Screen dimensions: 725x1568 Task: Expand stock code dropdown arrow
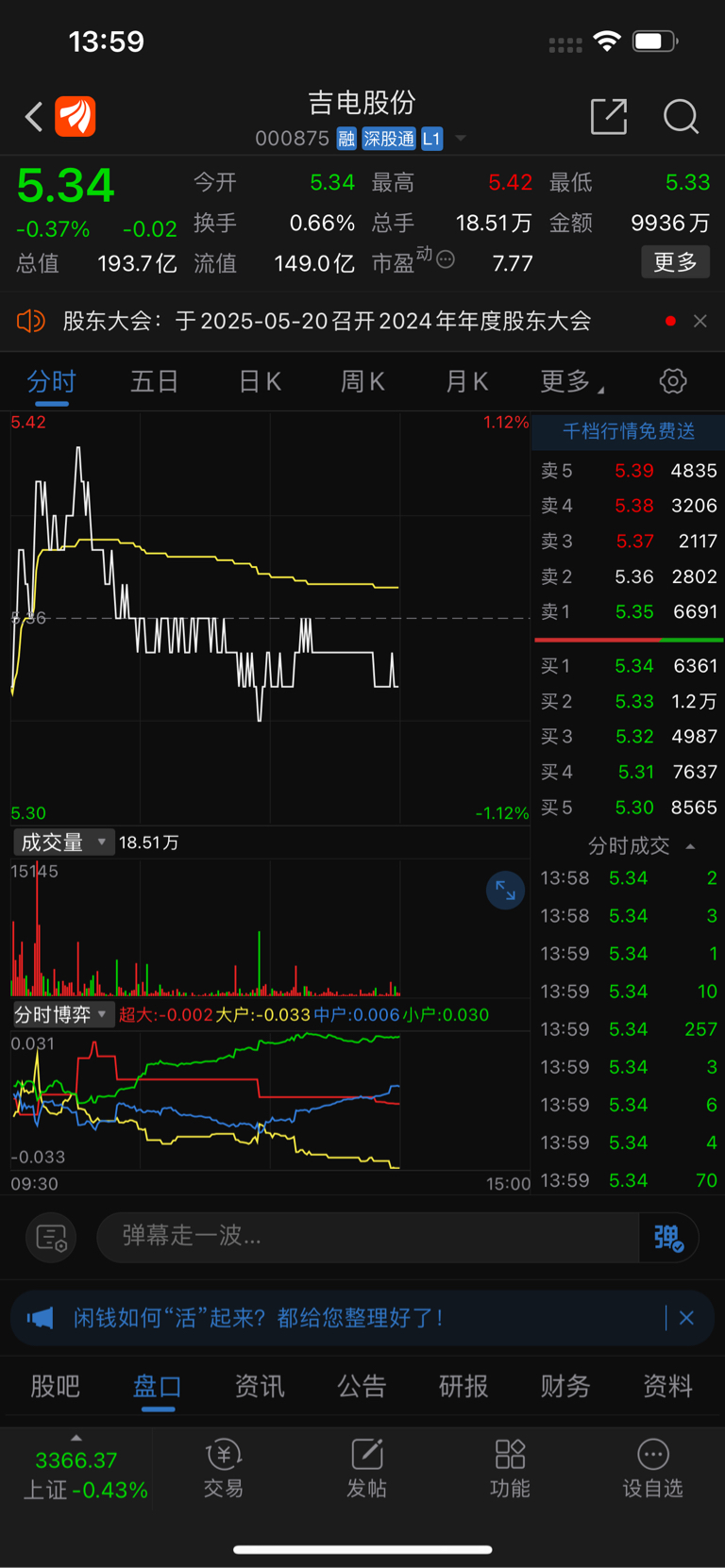tap(461, 139)
